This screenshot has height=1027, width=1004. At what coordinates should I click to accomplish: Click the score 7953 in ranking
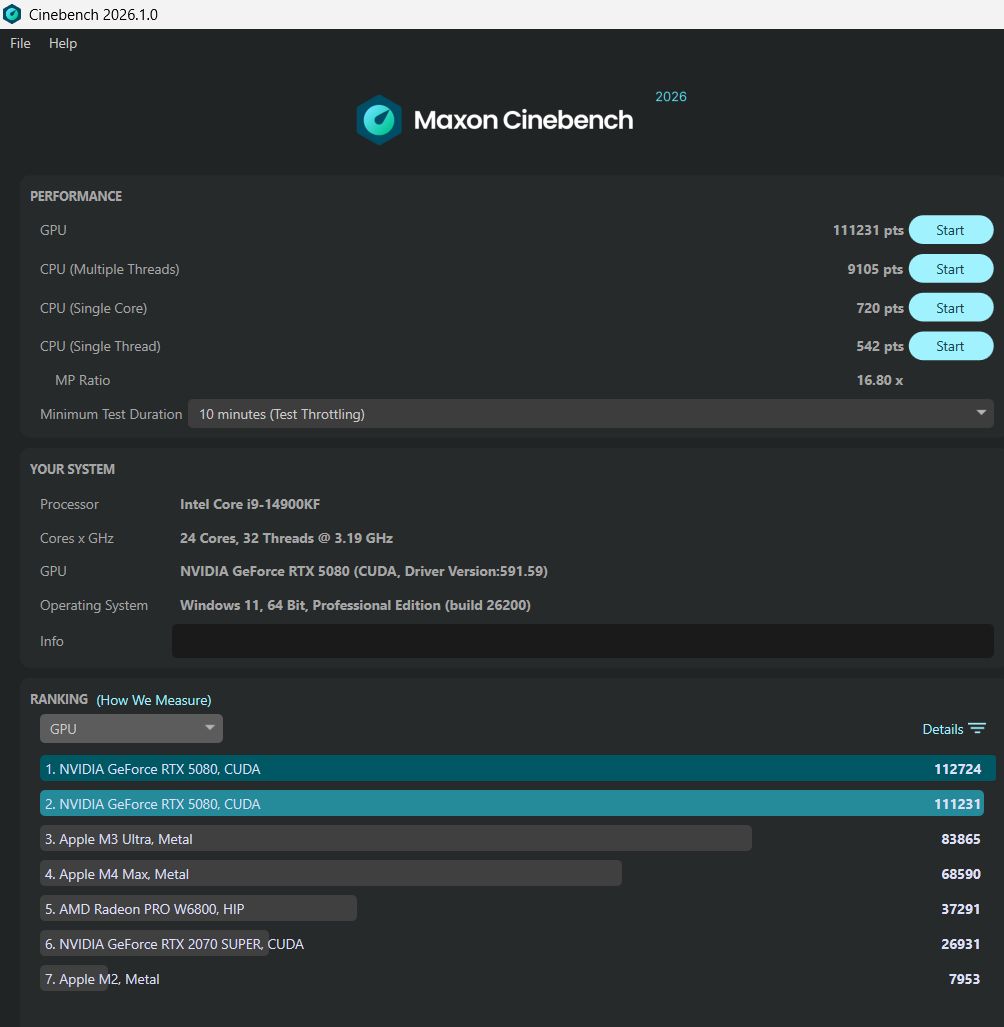(964, 979)
